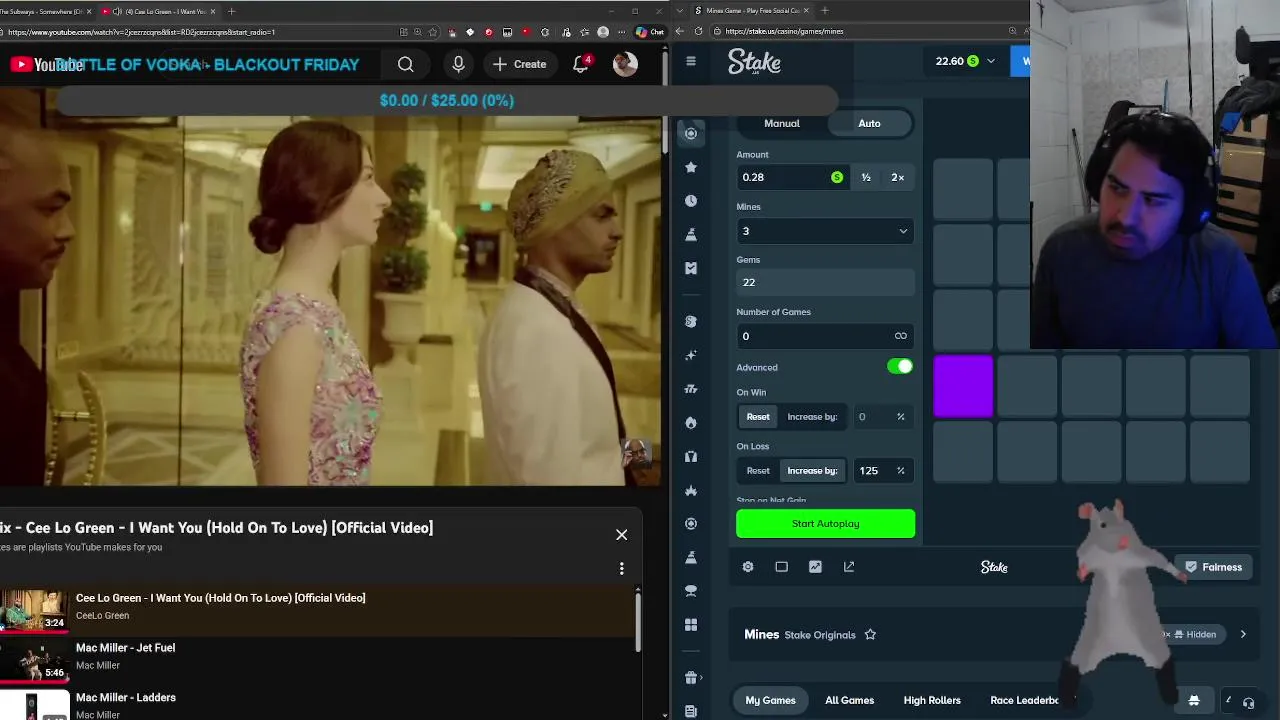1280x720 pixels.
Task: Click the Hidden bet badge
Action: [x=1194, y=634]
